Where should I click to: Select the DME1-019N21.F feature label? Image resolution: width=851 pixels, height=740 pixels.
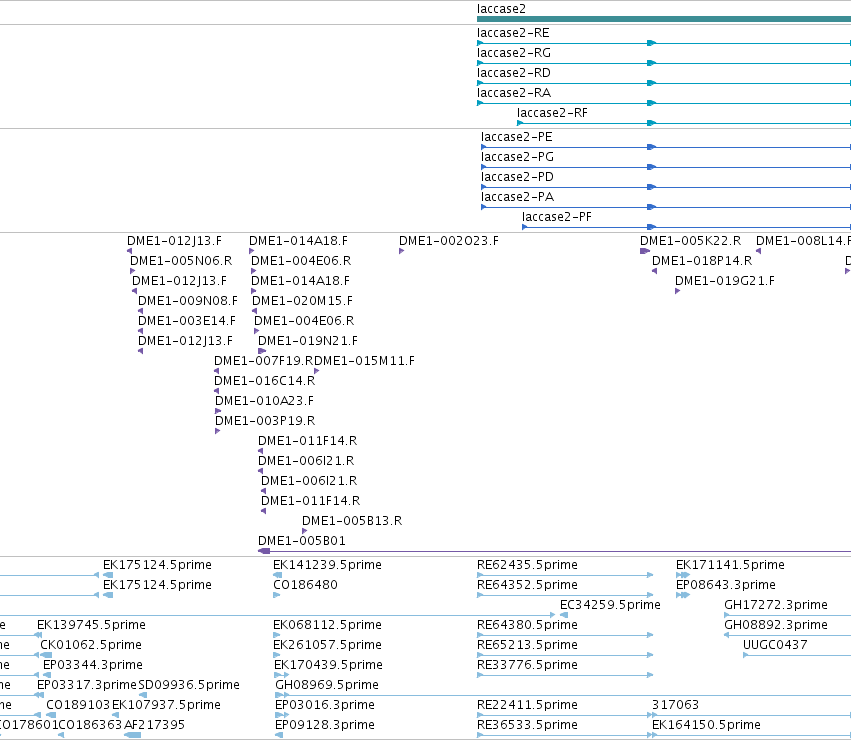(x=308, y=341)
